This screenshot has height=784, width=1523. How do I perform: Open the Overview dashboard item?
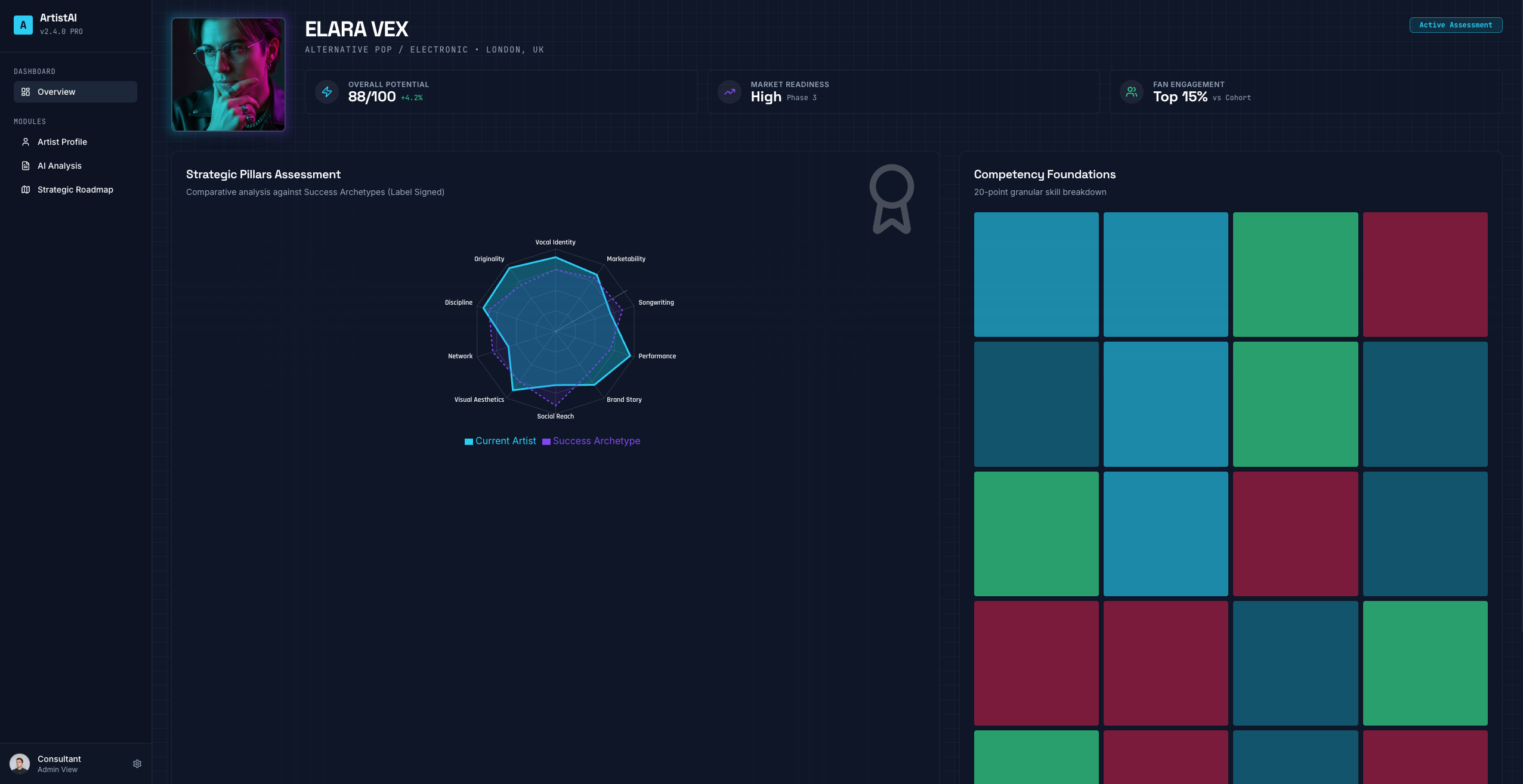click(x=75, y=92)
